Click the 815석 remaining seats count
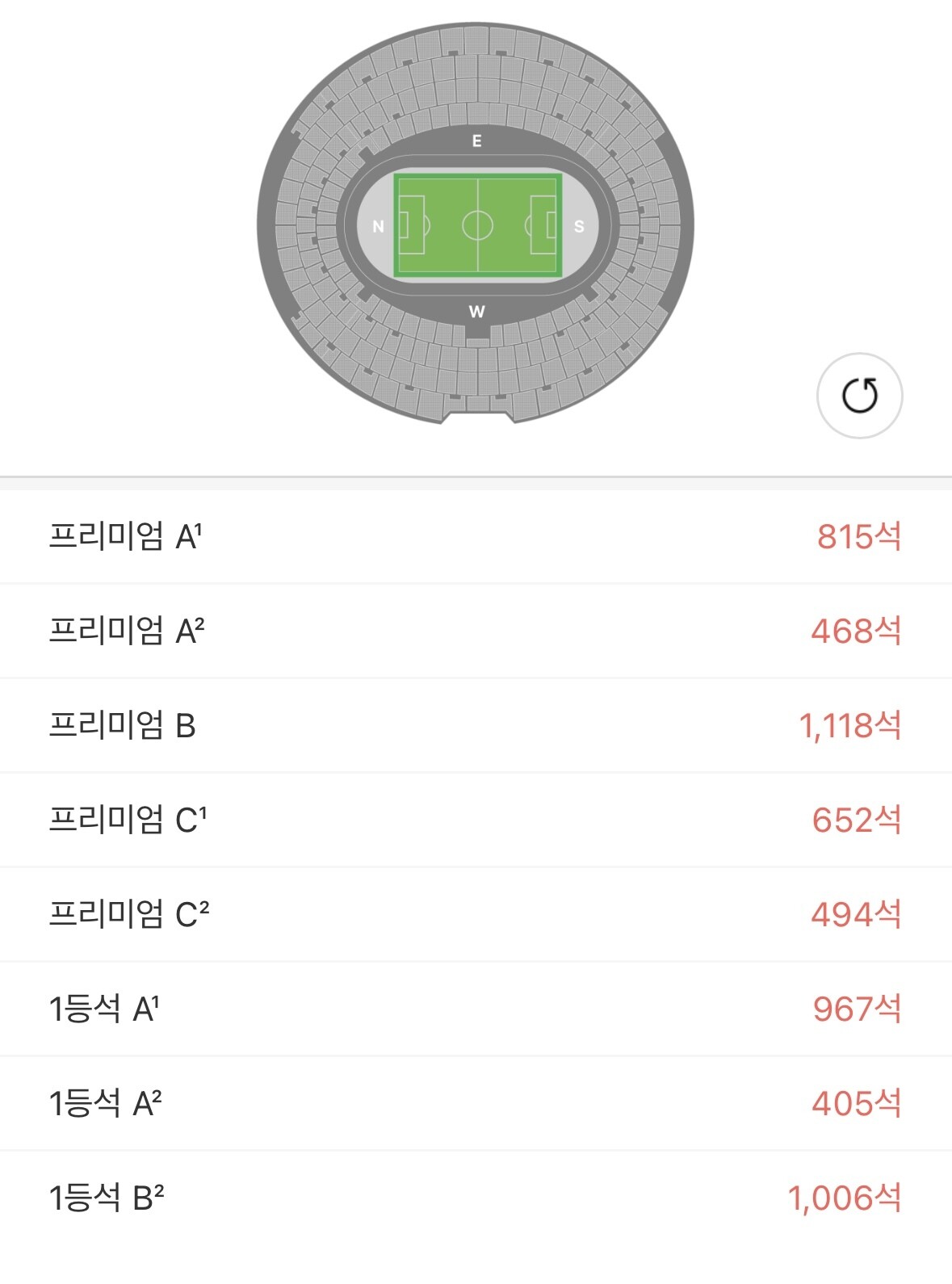 (x=859, y=536)
